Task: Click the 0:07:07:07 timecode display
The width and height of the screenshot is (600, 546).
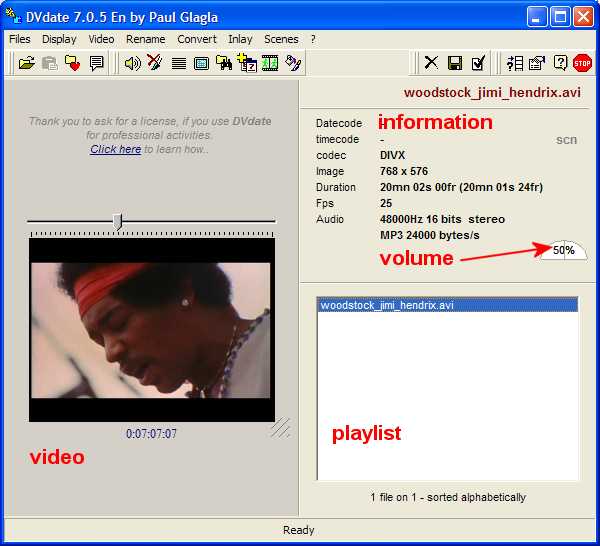Action: (x=151, y=434)
